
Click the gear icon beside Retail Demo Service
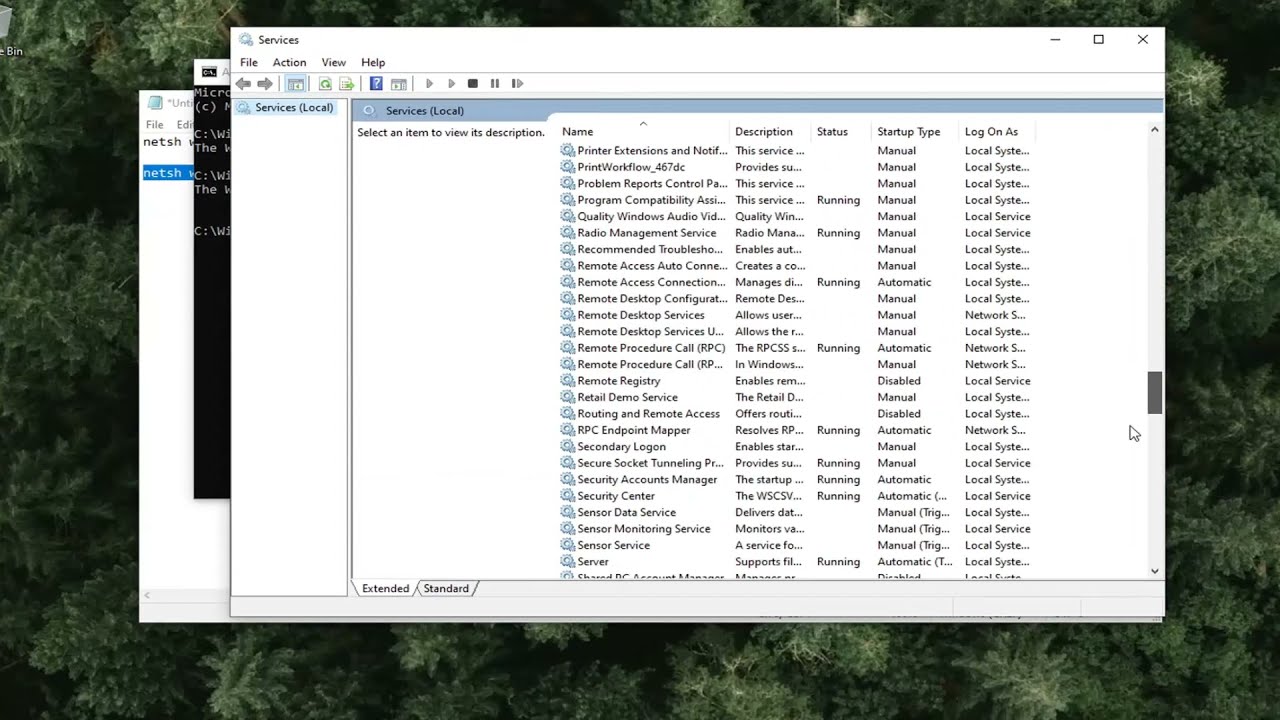(x=568, y=397)
